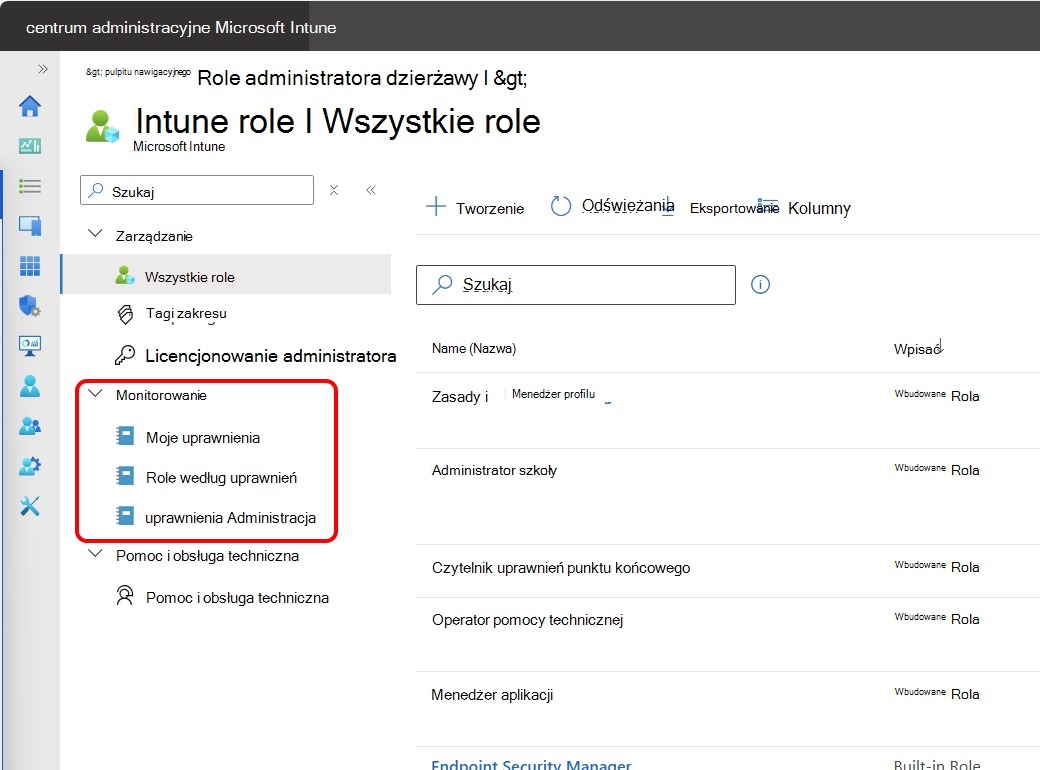Click the Wszystkie role person icon
The image size is (1040, 770).
coord(125,275)
